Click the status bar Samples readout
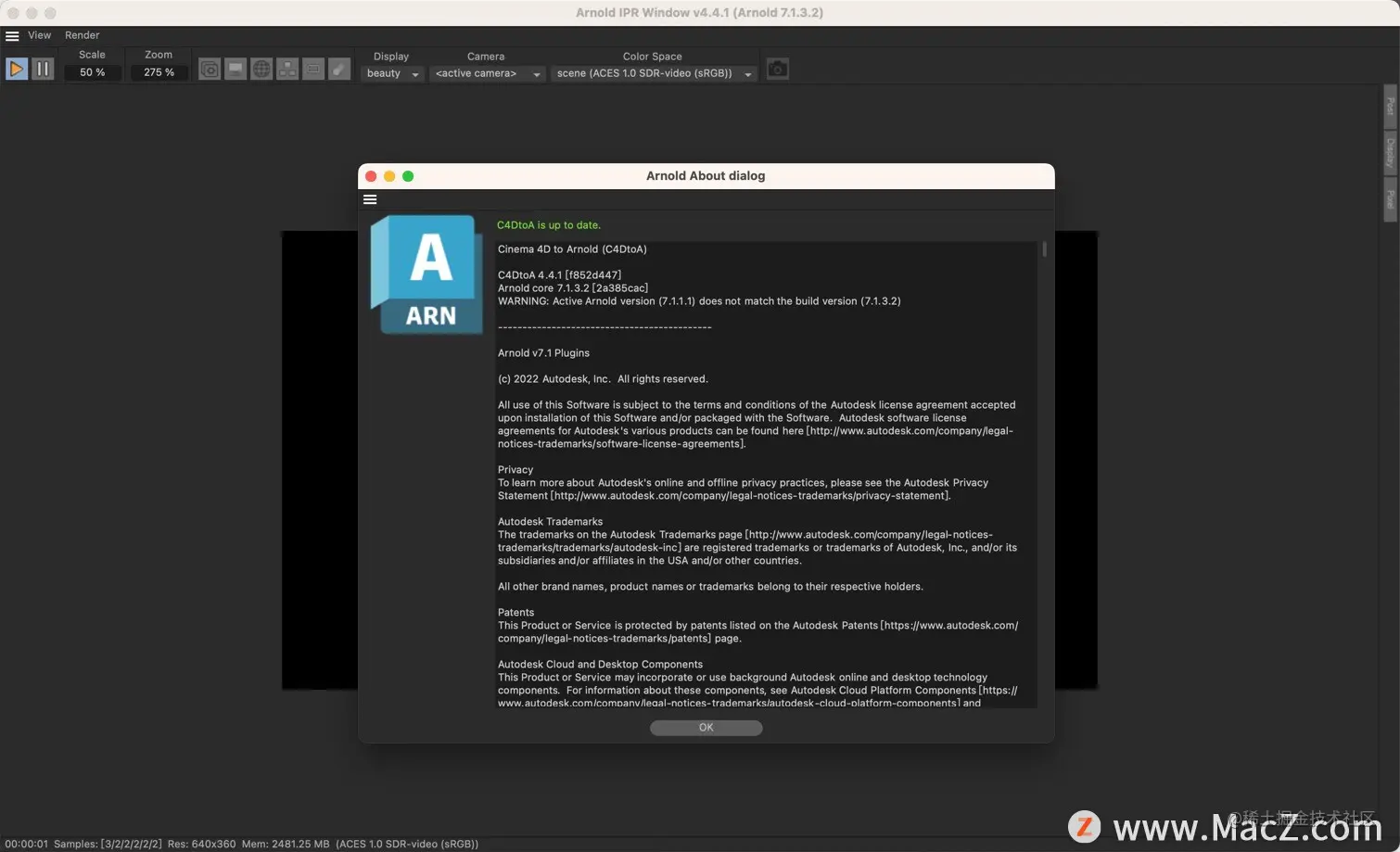Screen dimensions: 1400x852 [x=108, y=844]
